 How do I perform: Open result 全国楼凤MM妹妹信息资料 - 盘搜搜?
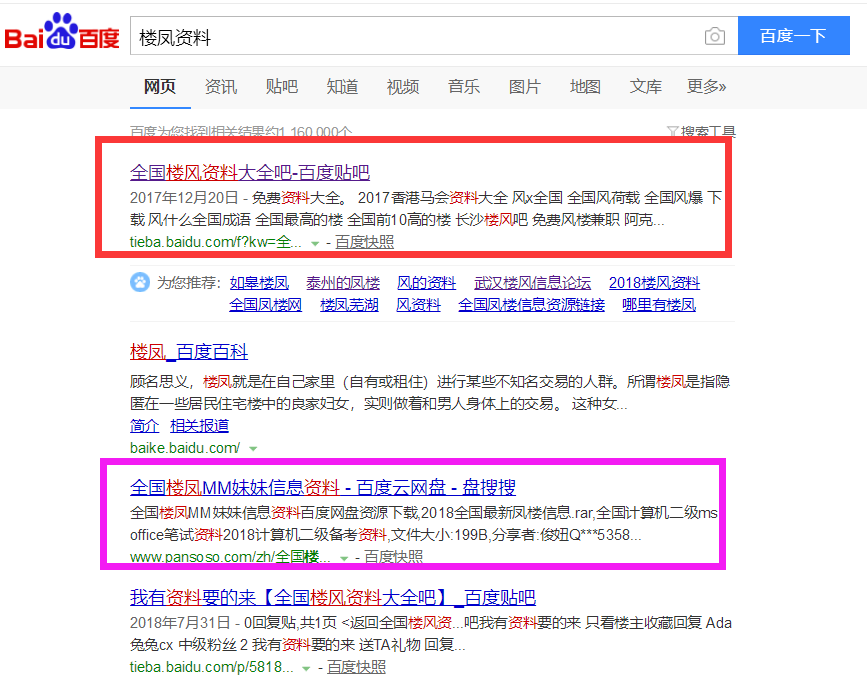(322, 487)
